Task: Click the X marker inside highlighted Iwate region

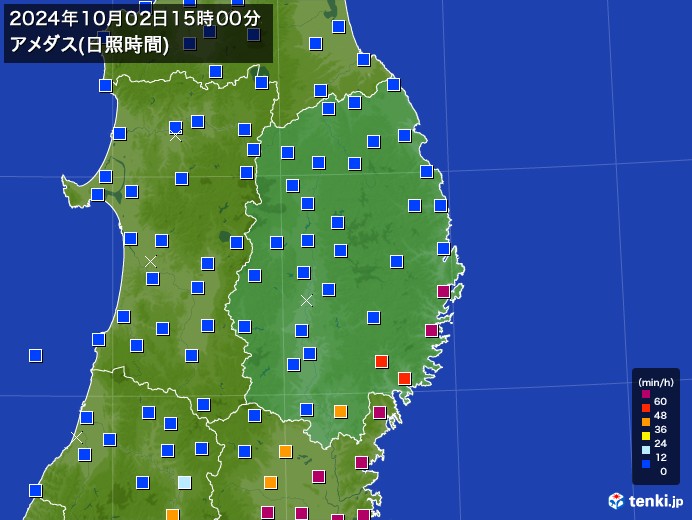Action: 306,301
